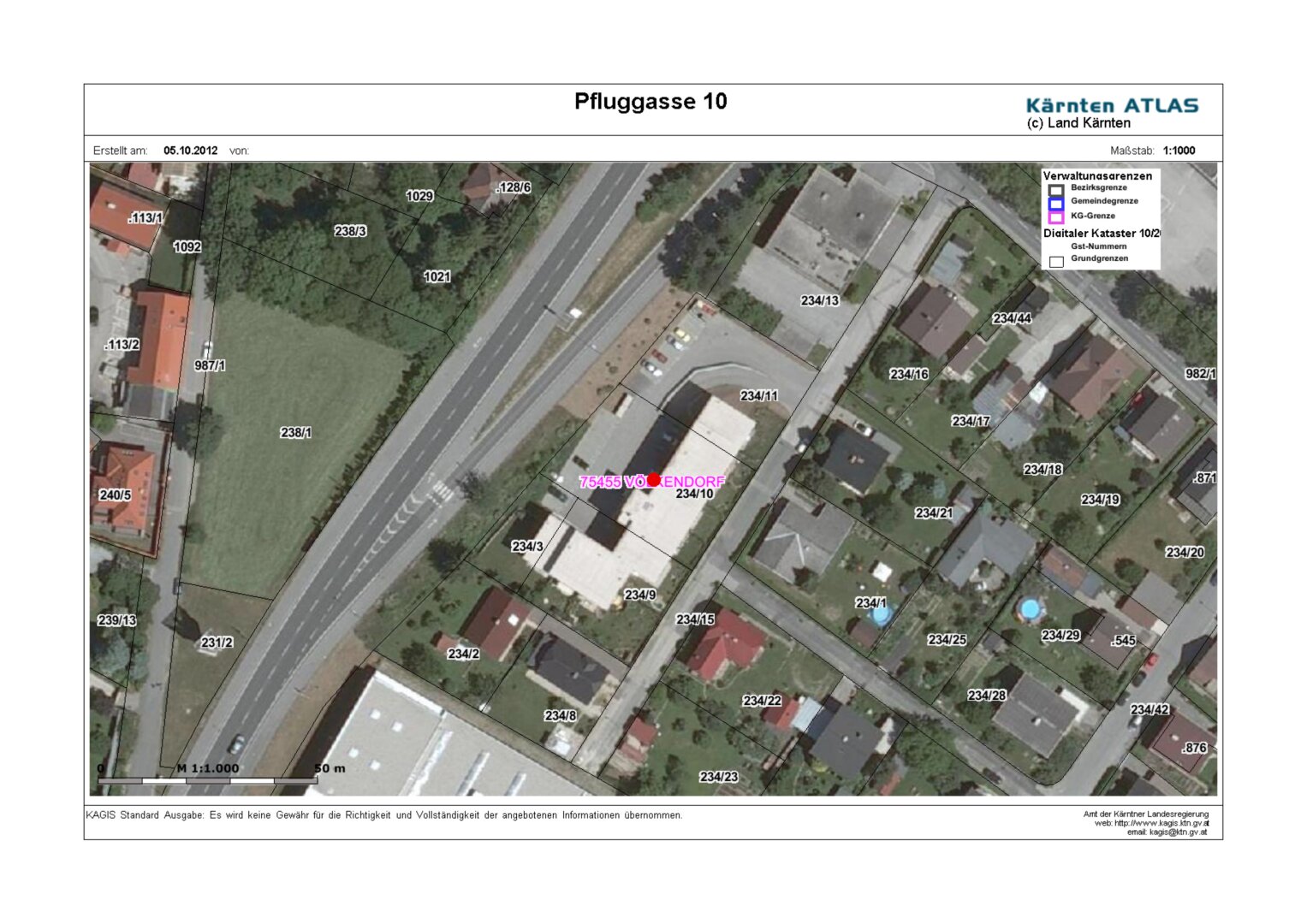Select parcel label 234/10
Viewport: 1307px width, 924px height.
[x=694, y=494]
